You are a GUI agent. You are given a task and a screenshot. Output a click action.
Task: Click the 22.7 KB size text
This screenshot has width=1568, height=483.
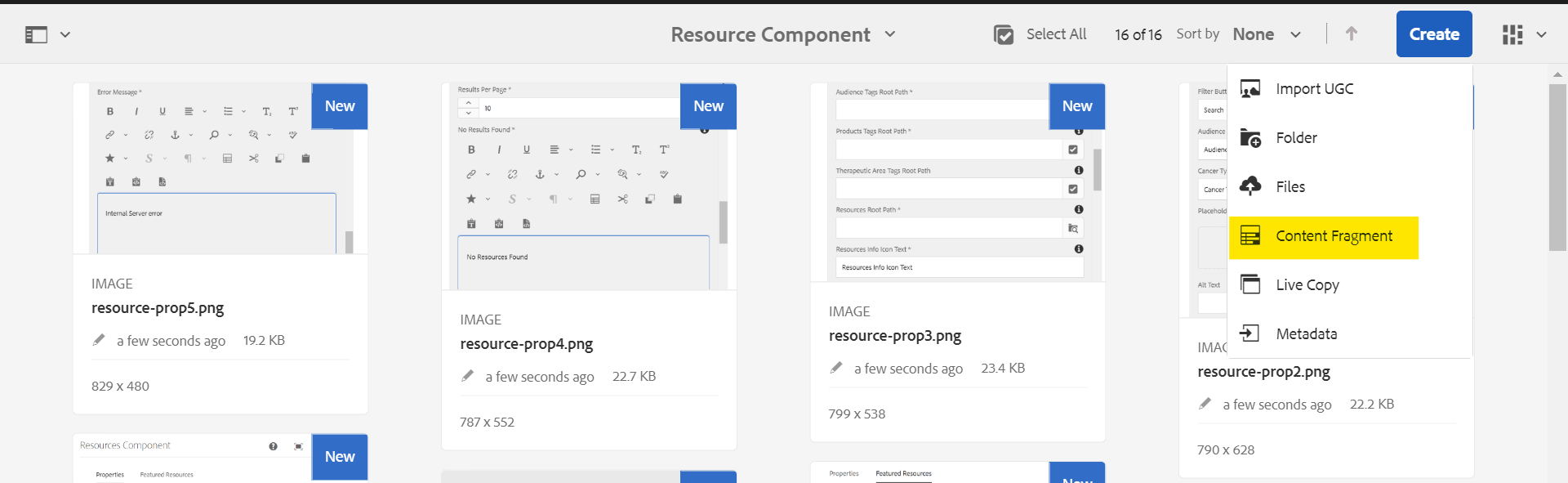(x=634, y=376)
